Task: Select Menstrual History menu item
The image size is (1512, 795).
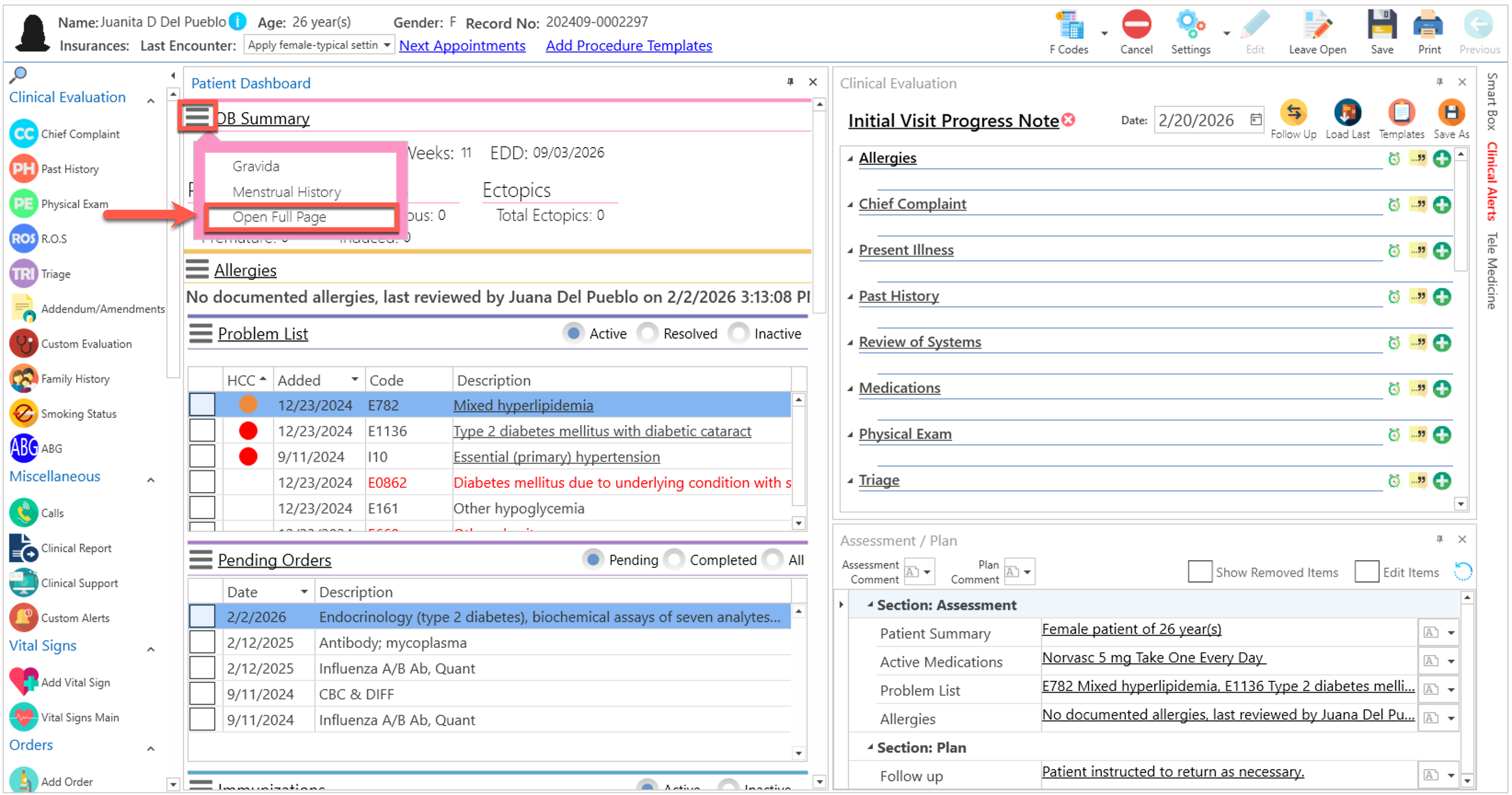Action: (286, 192)
